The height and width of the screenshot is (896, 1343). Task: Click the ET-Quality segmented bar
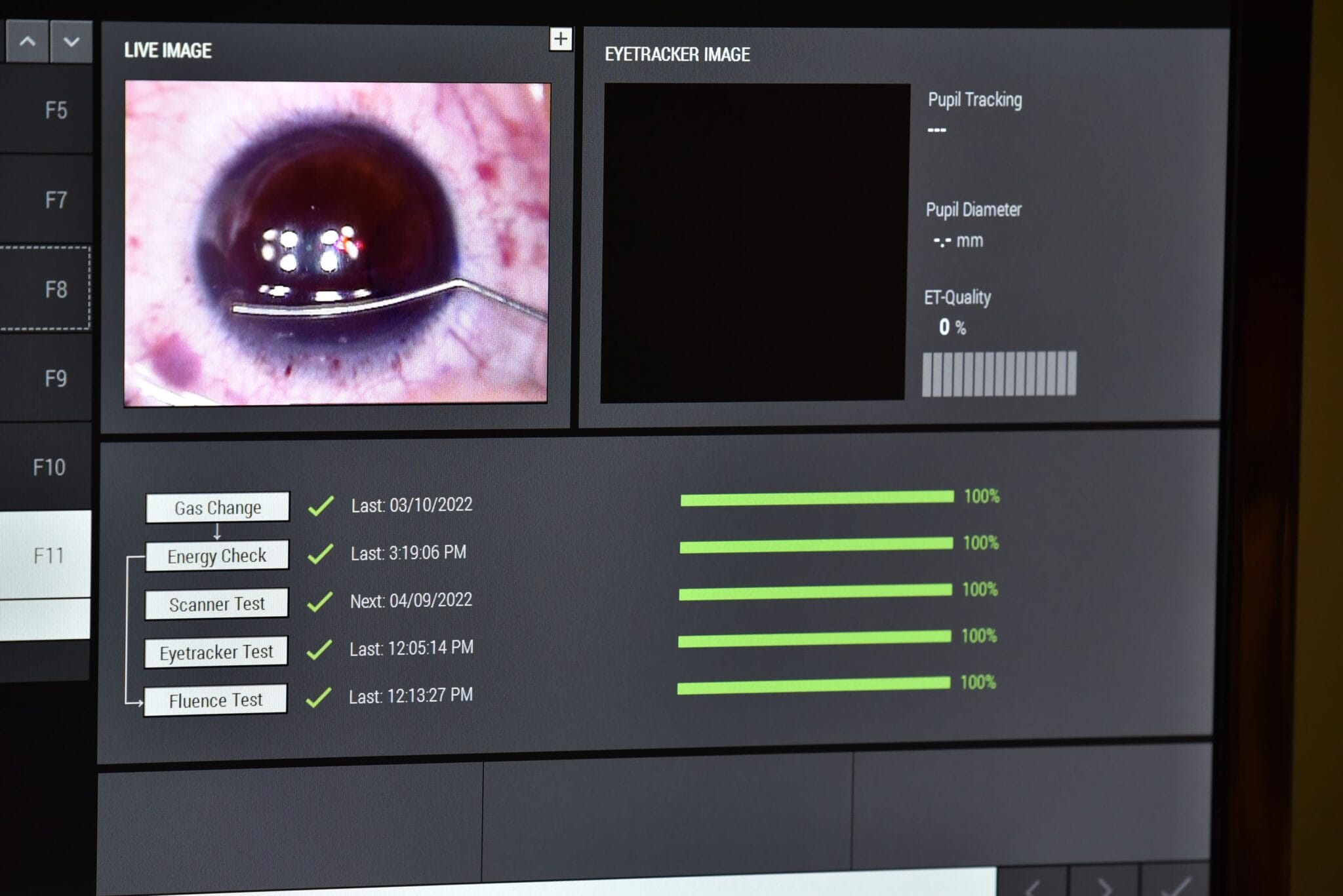999,374
